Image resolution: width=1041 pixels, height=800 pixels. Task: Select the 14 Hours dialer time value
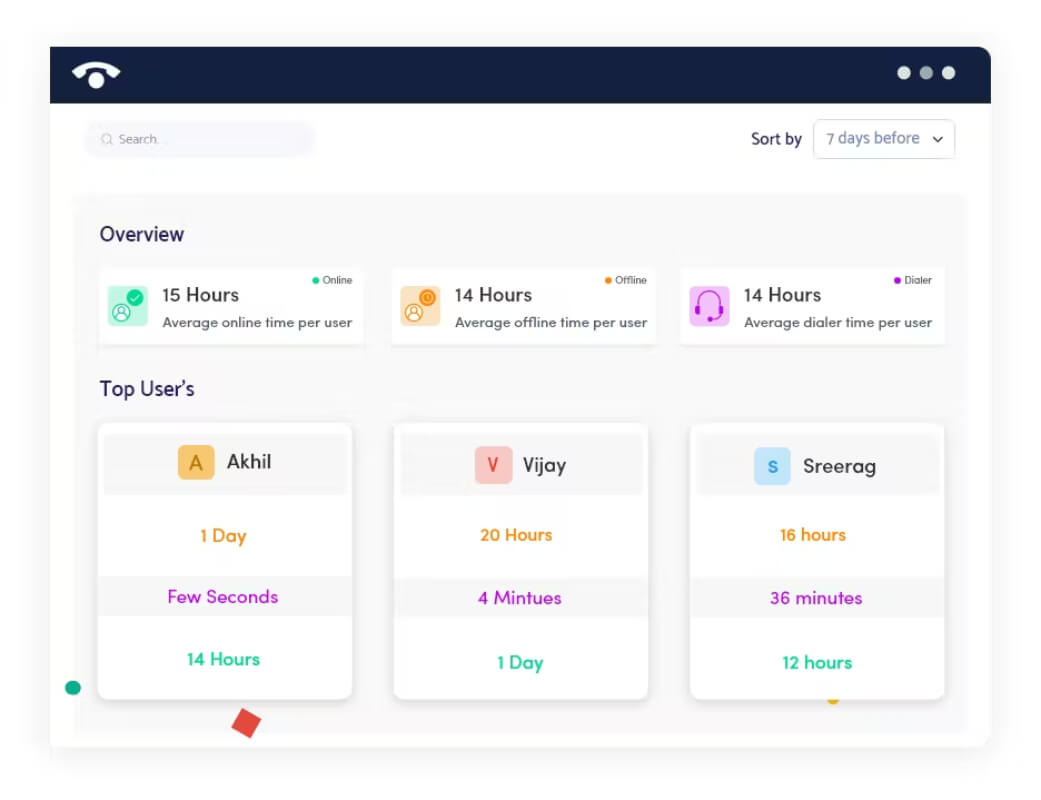(782, 295)
